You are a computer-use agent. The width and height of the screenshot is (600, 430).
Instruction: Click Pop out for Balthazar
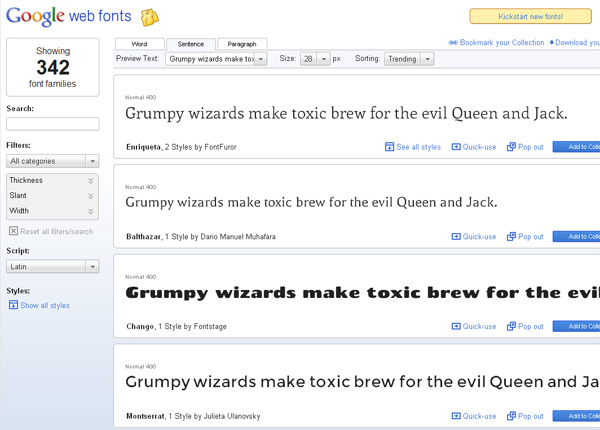[x=530, y=237]
